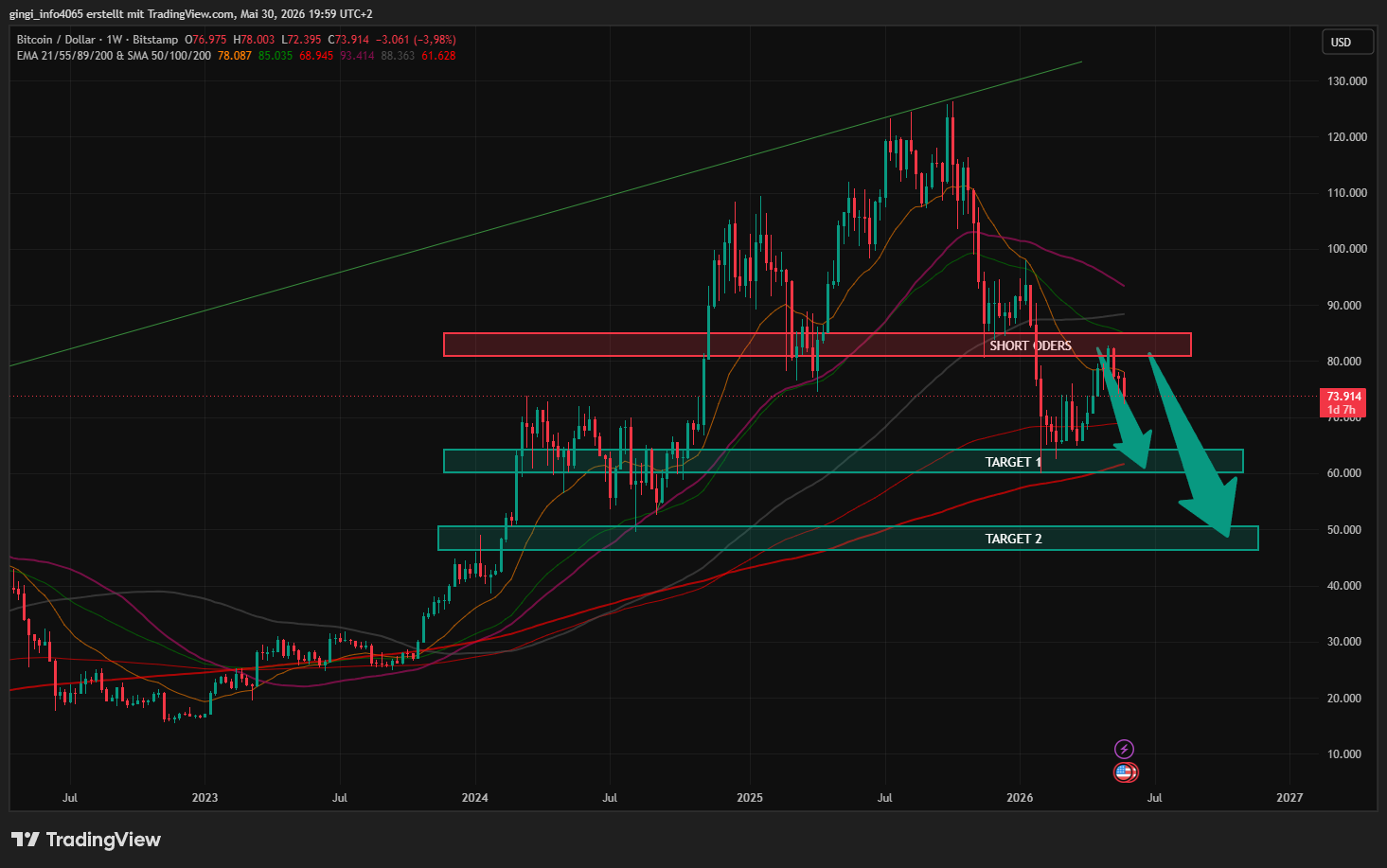The height and width of the screenshot is (868, 1387).
Task: Click the C73.914 close price value
Action: 348,40
